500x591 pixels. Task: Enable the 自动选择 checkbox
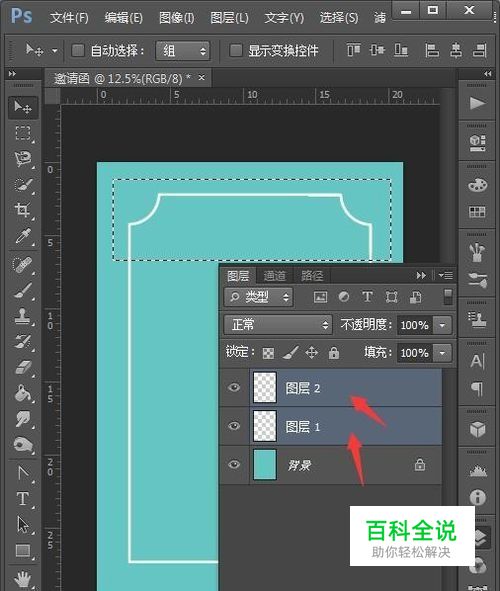[78, 50]
